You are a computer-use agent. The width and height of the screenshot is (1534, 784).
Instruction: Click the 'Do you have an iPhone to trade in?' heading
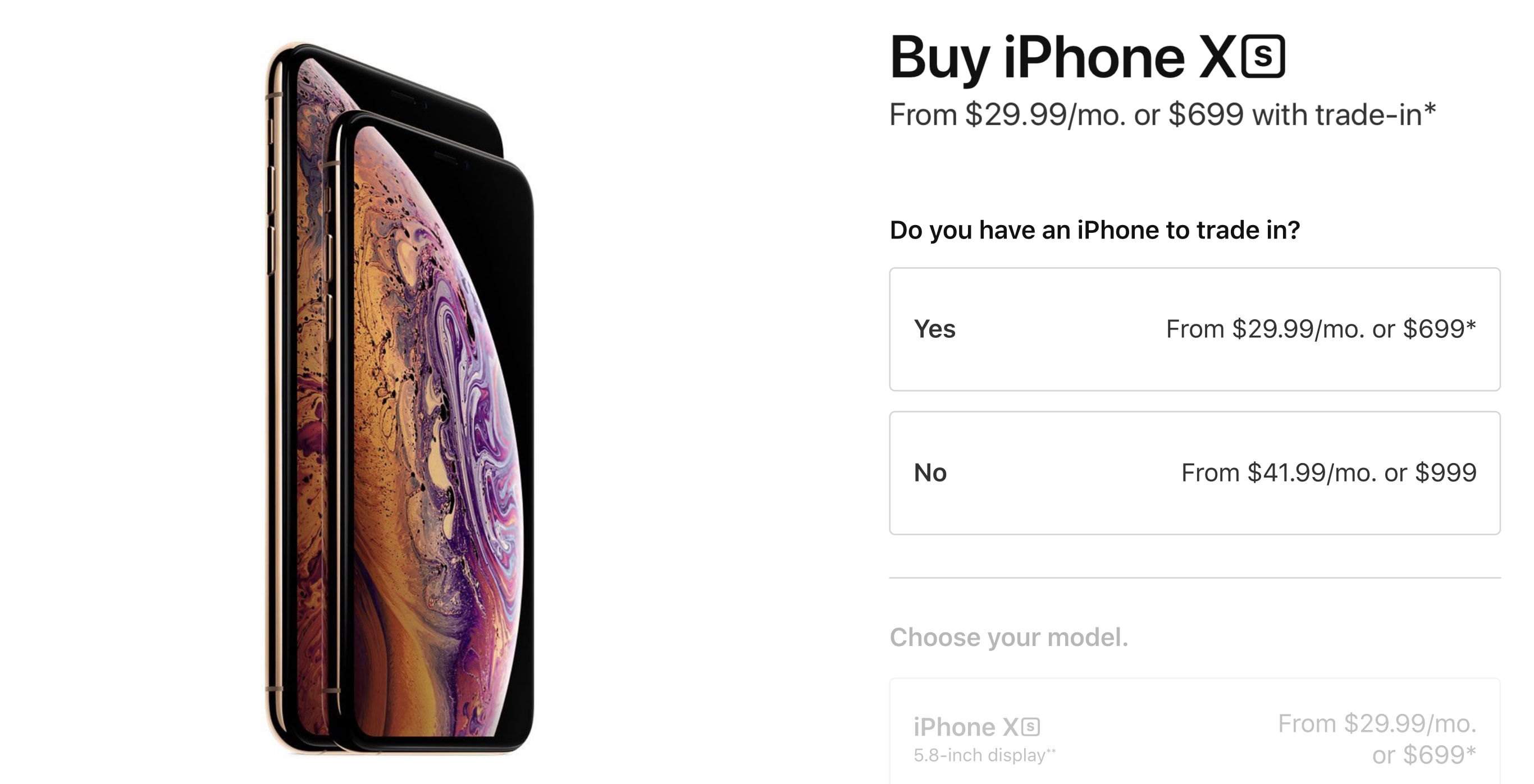[1095, 231]
